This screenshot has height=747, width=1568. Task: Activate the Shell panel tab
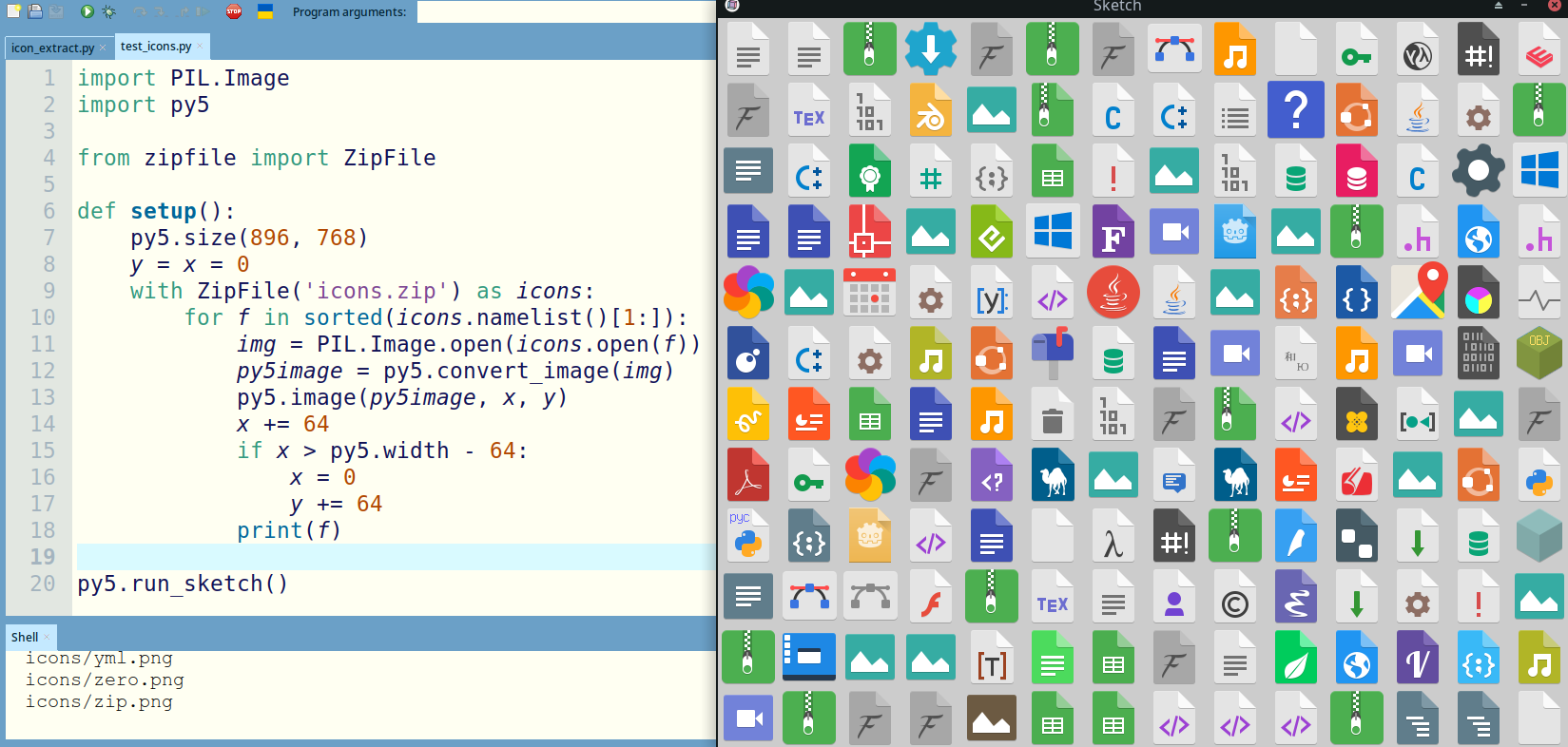point(25,637)
